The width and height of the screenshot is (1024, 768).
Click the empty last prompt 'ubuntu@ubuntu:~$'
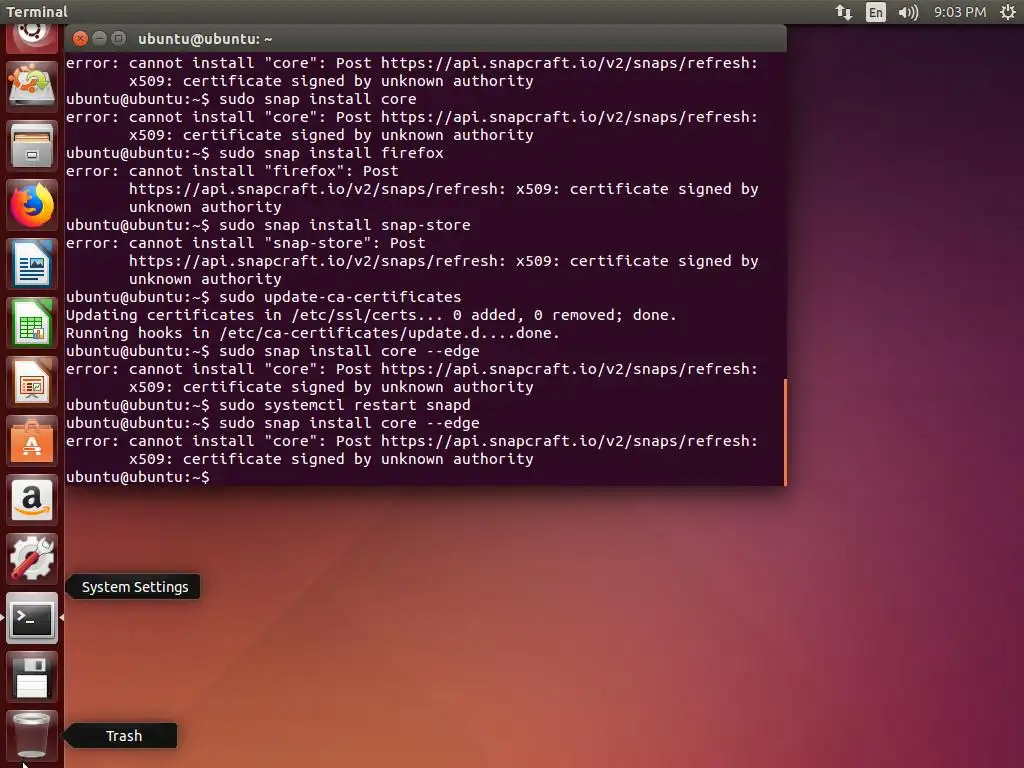[138, 477]
